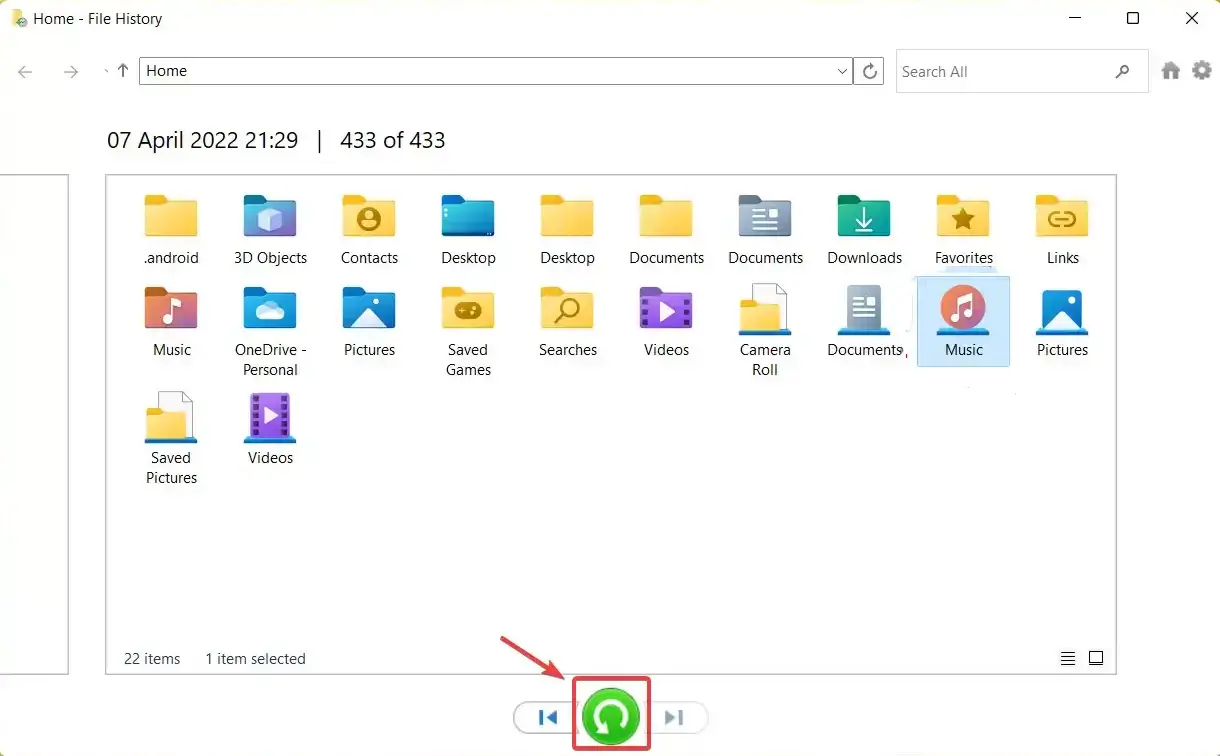Select the 3D Objects folder
Screen dimensions: 1220x756
(x=270, y=229)
